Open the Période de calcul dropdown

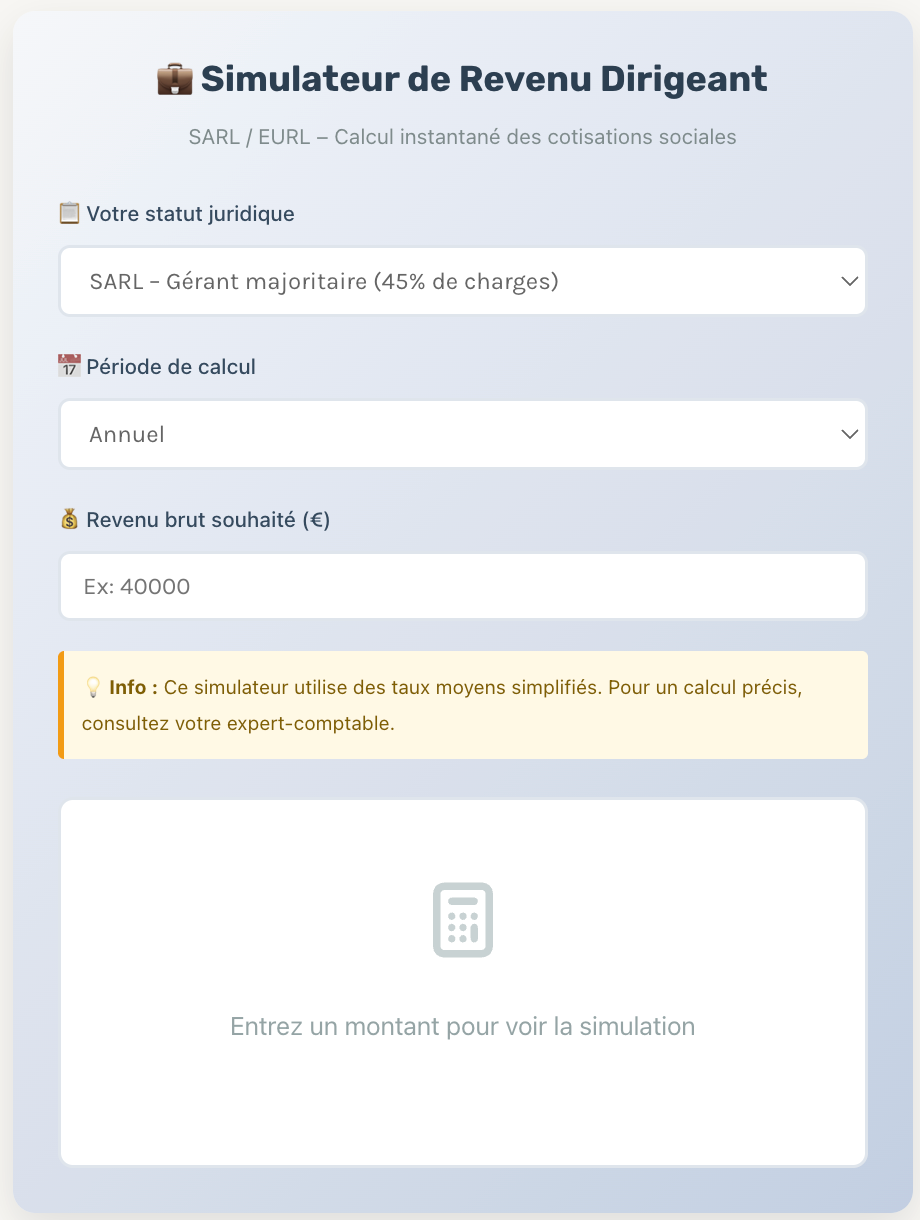pos(461,434)
